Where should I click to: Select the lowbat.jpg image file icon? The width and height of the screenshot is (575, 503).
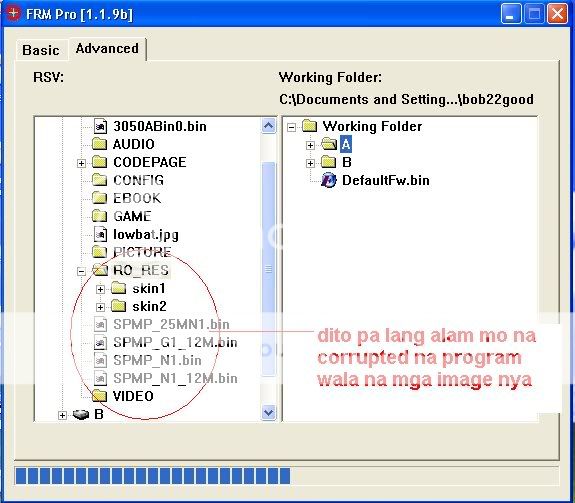click(100, 234)
